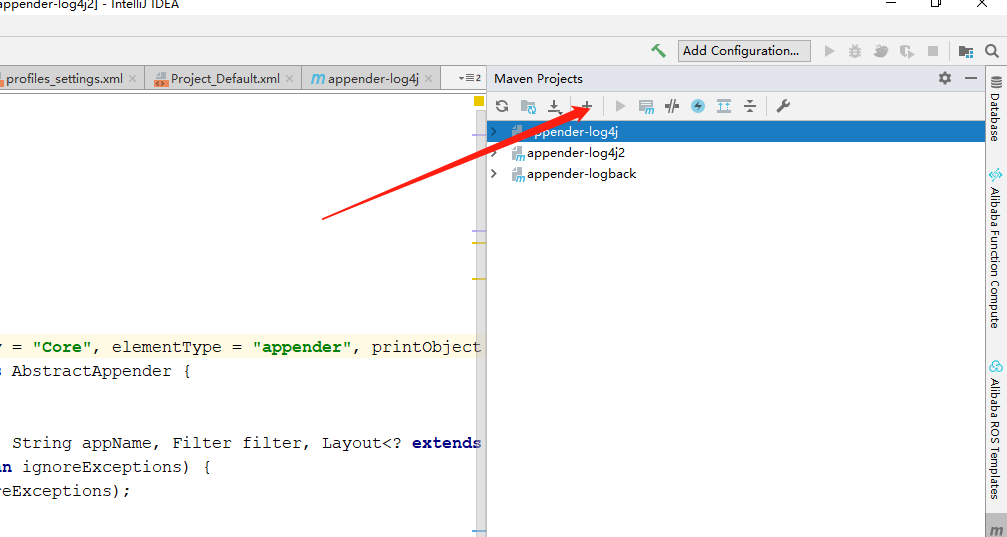Expand the appender-logback Maven node

494,174
